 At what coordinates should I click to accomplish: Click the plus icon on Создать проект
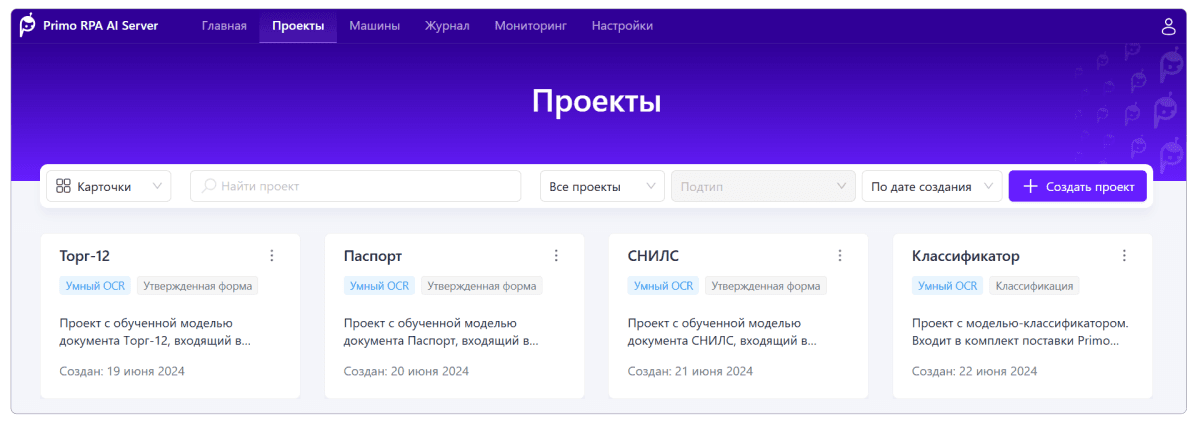(1030, 186)
